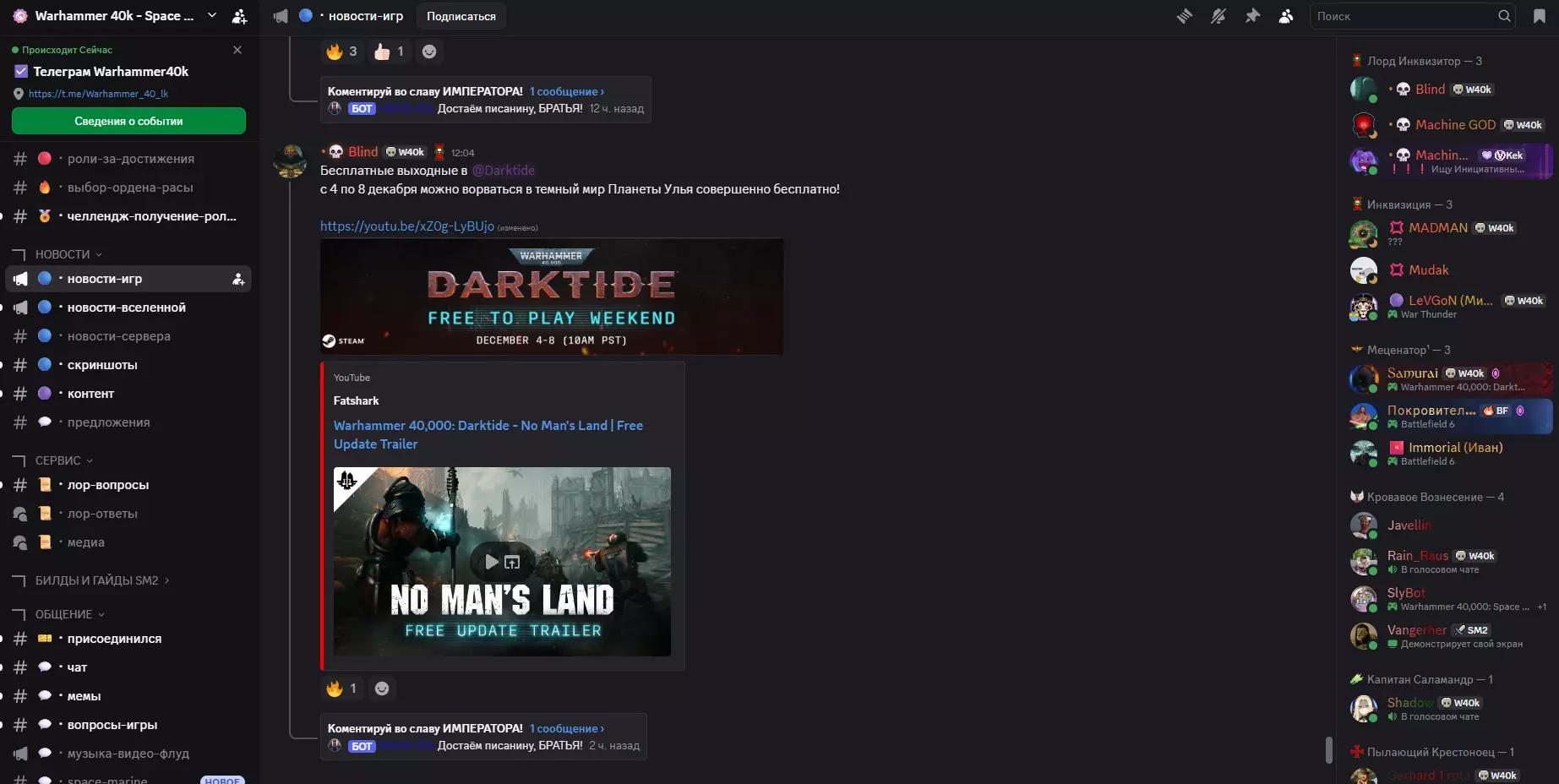
Task: Toggle the notification settings bell icon
Action: coord(1218,16)
